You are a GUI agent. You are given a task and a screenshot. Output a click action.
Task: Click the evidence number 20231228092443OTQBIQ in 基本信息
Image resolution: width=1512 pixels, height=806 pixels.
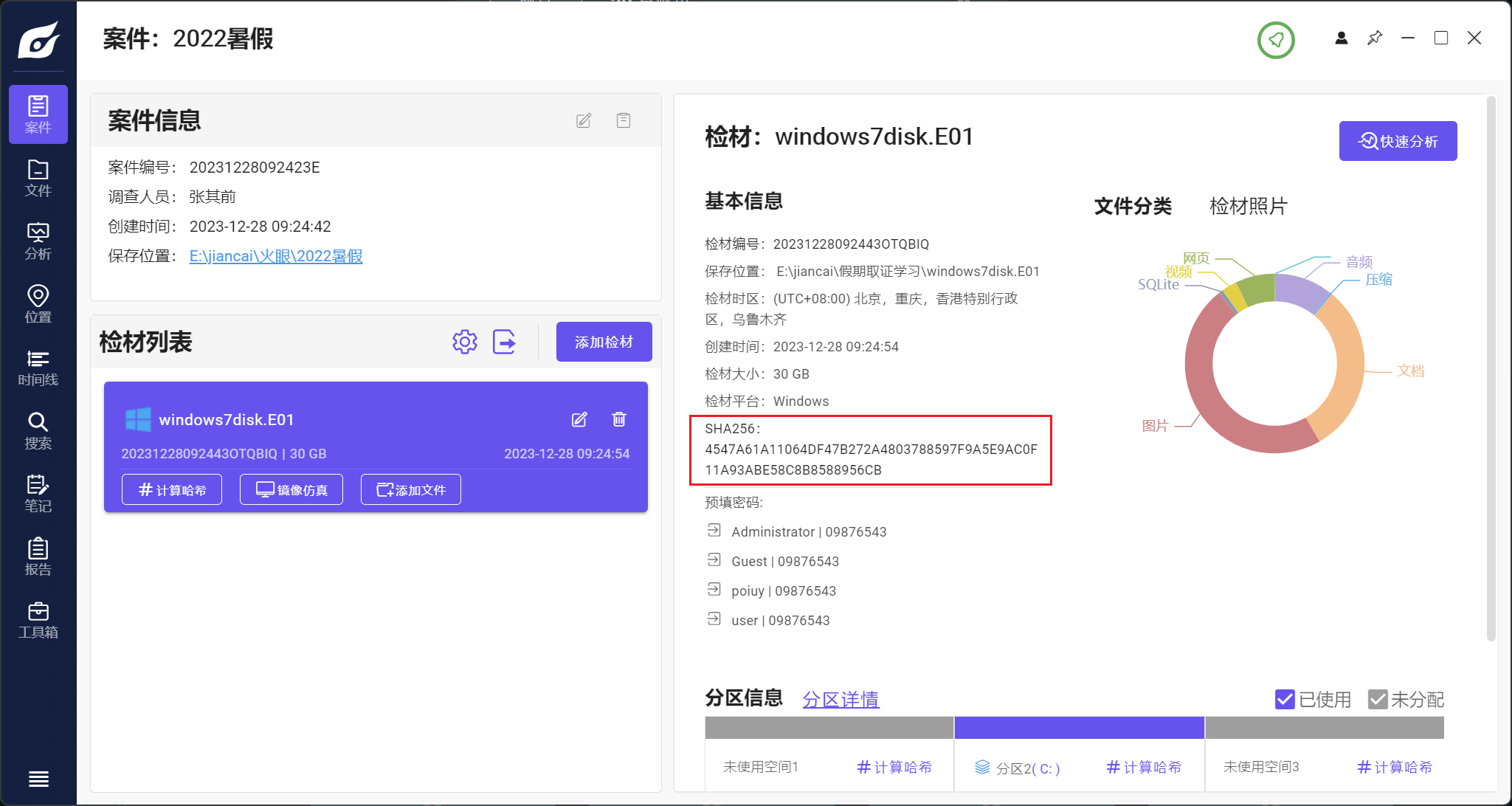point(851,244)
